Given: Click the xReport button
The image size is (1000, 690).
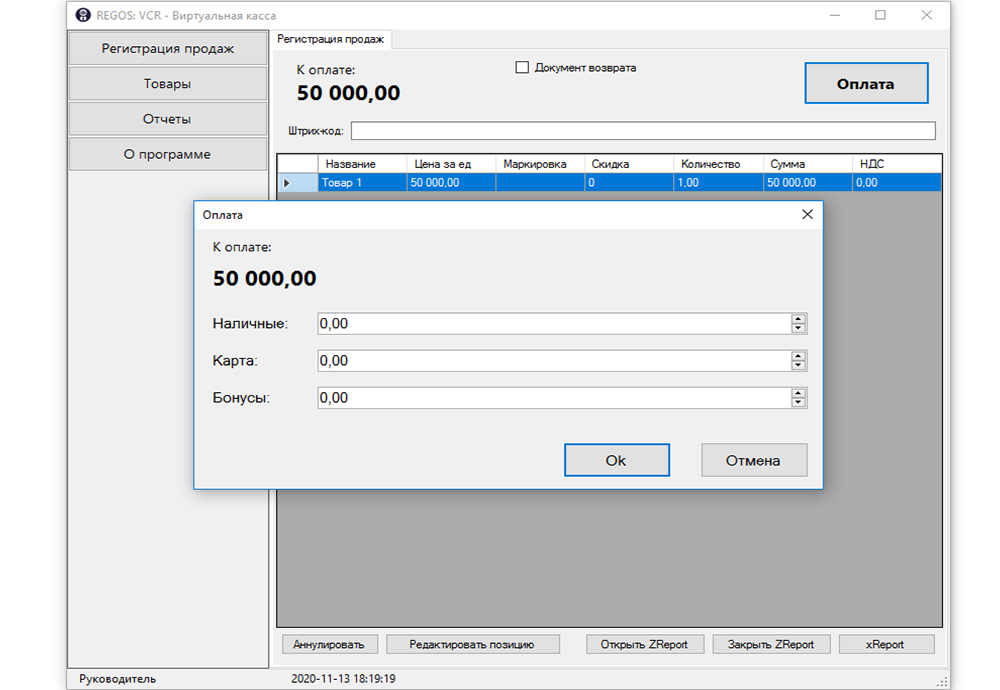Looking at the screenshot, I should (885, 644).
